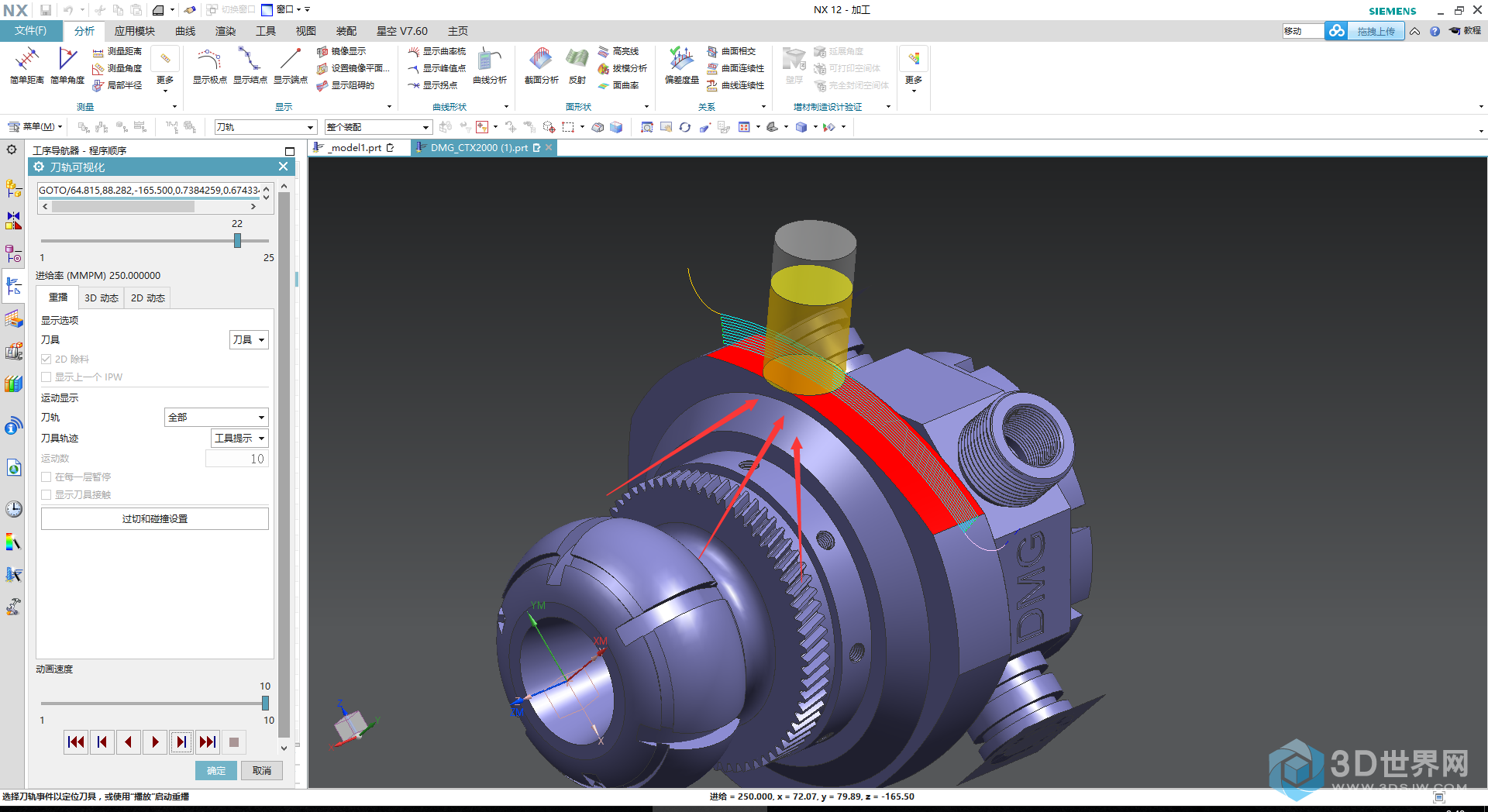The height and width of the screenshot is (812, 1488).
Task: Activate the 显示端点 tool
Action: click(x=291, y=65)
